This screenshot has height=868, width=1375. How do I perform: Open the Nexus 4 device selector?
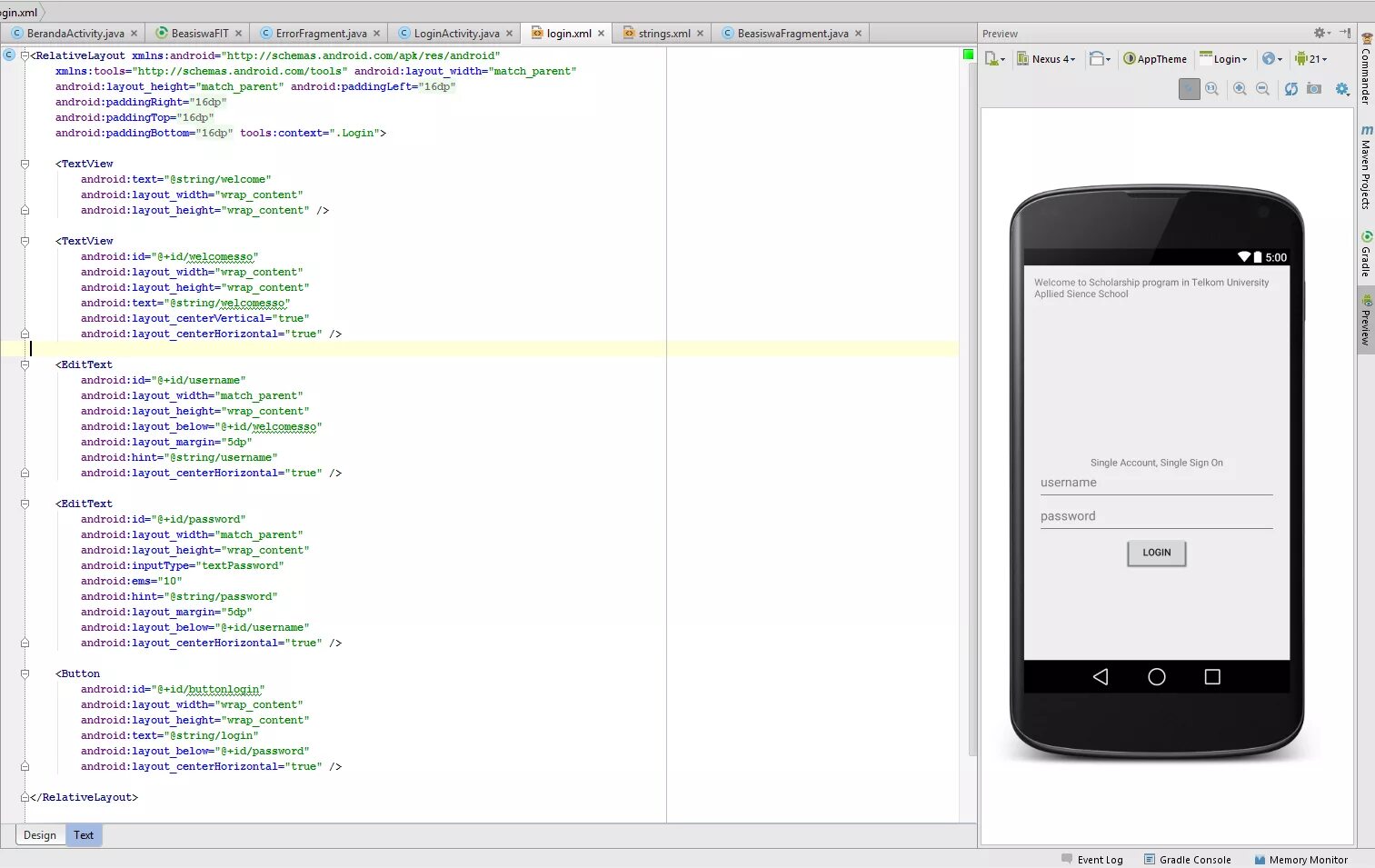[1047, 59]
